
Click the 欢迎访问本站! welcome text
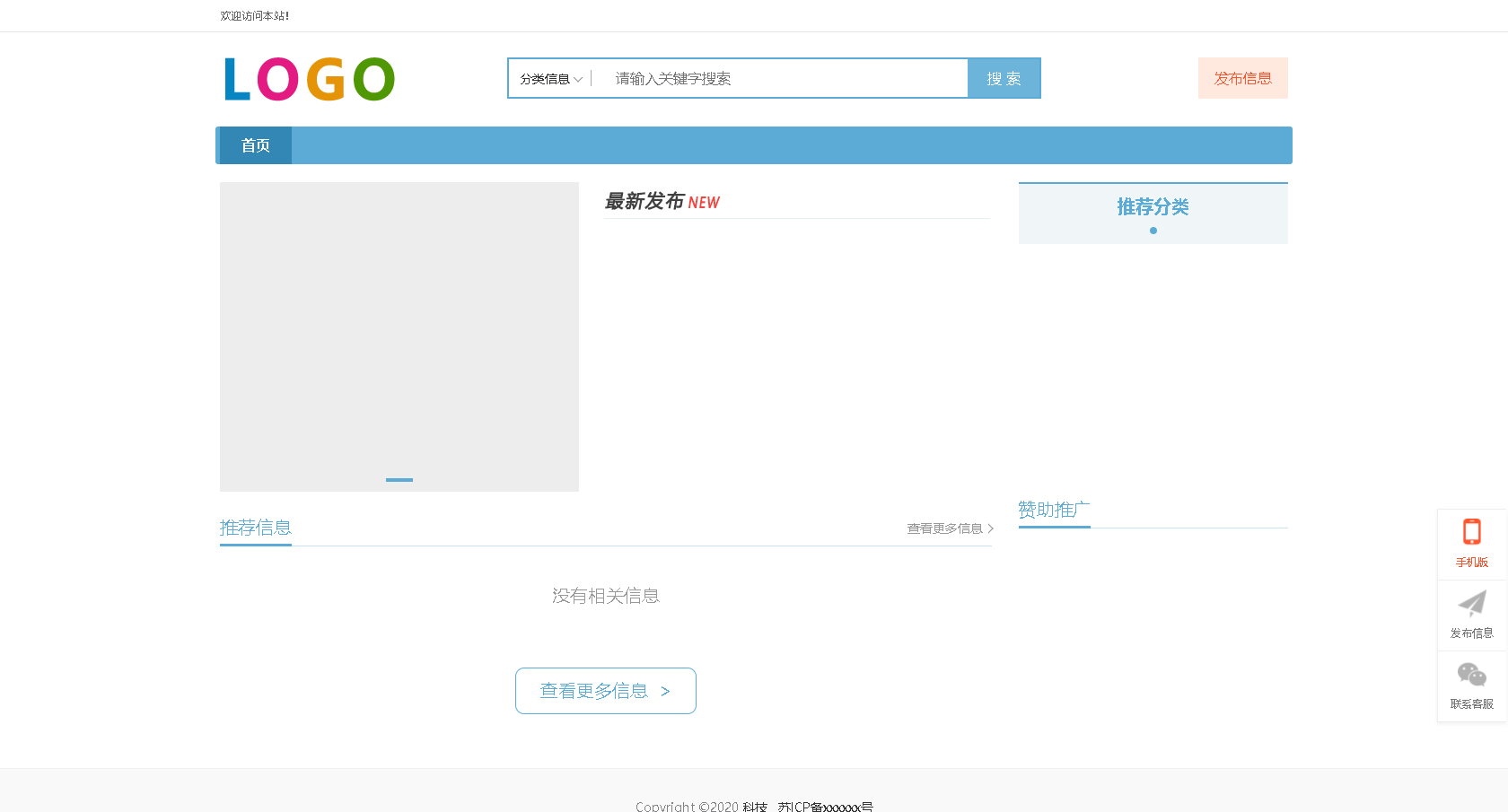255,16
